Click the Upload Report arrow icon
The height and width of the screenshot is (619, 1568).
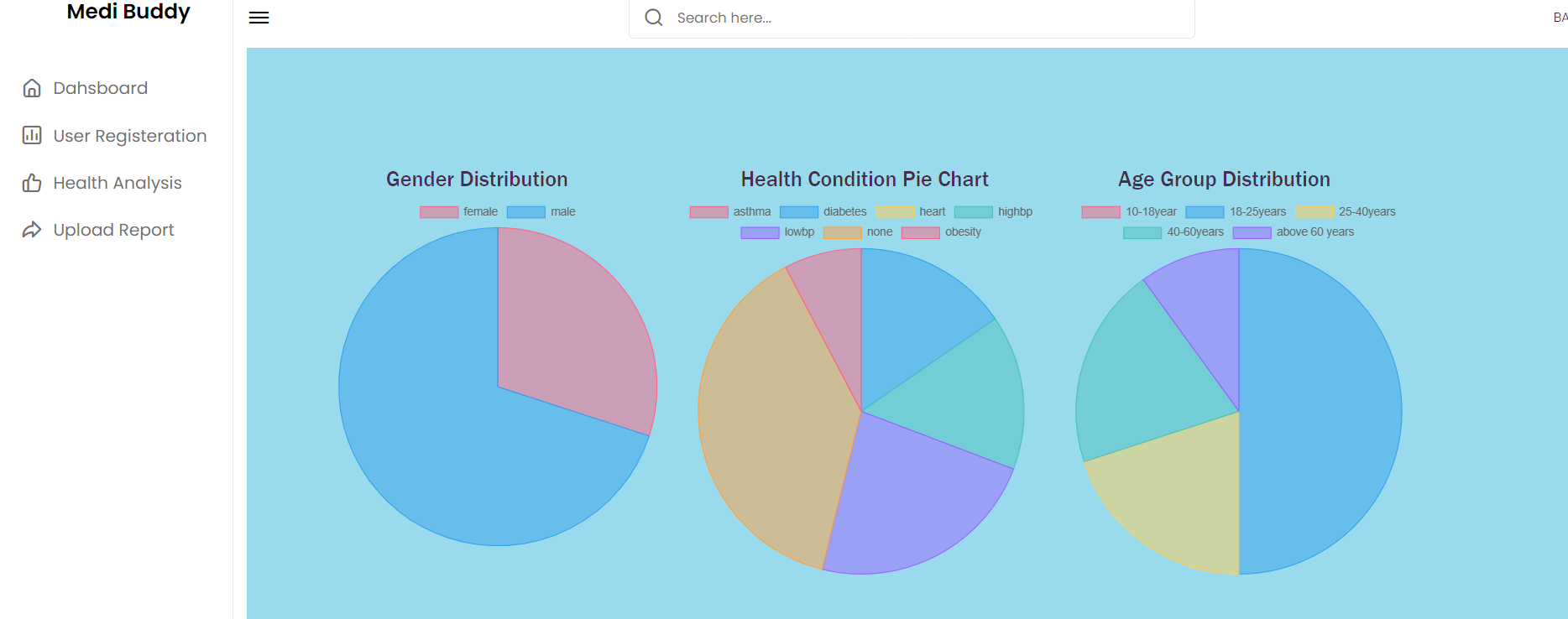coord(32,229)
